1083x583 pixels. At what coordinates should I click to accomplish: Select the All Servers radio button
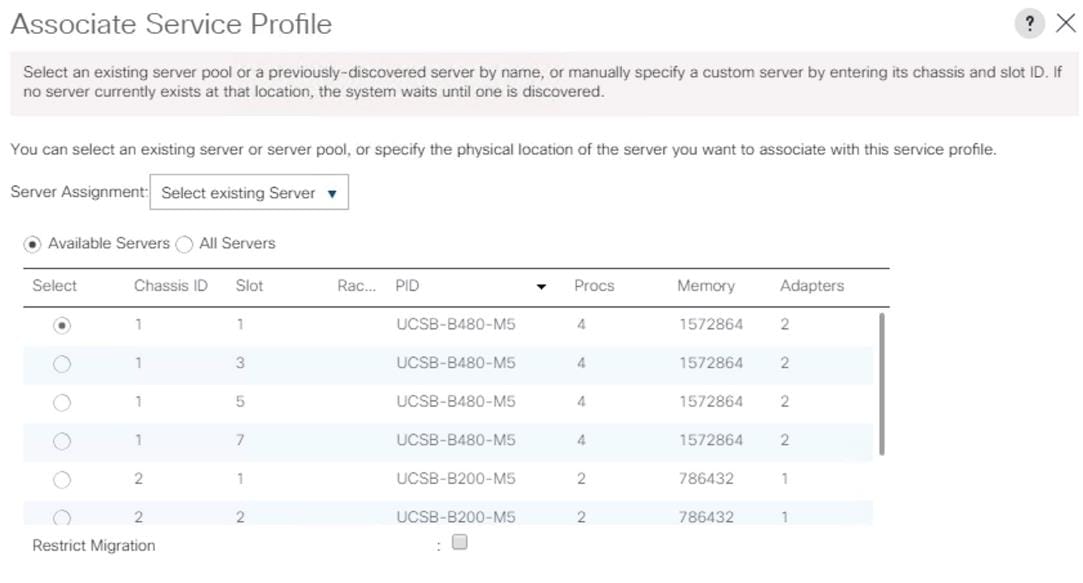[x=184, y=244]
